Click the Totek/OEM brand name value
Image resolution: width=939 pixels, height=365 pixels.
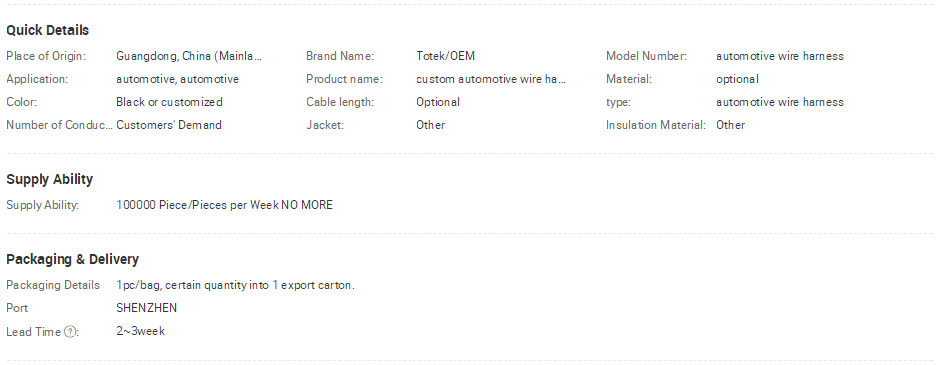pyautogui.click(x=446, y=56)
